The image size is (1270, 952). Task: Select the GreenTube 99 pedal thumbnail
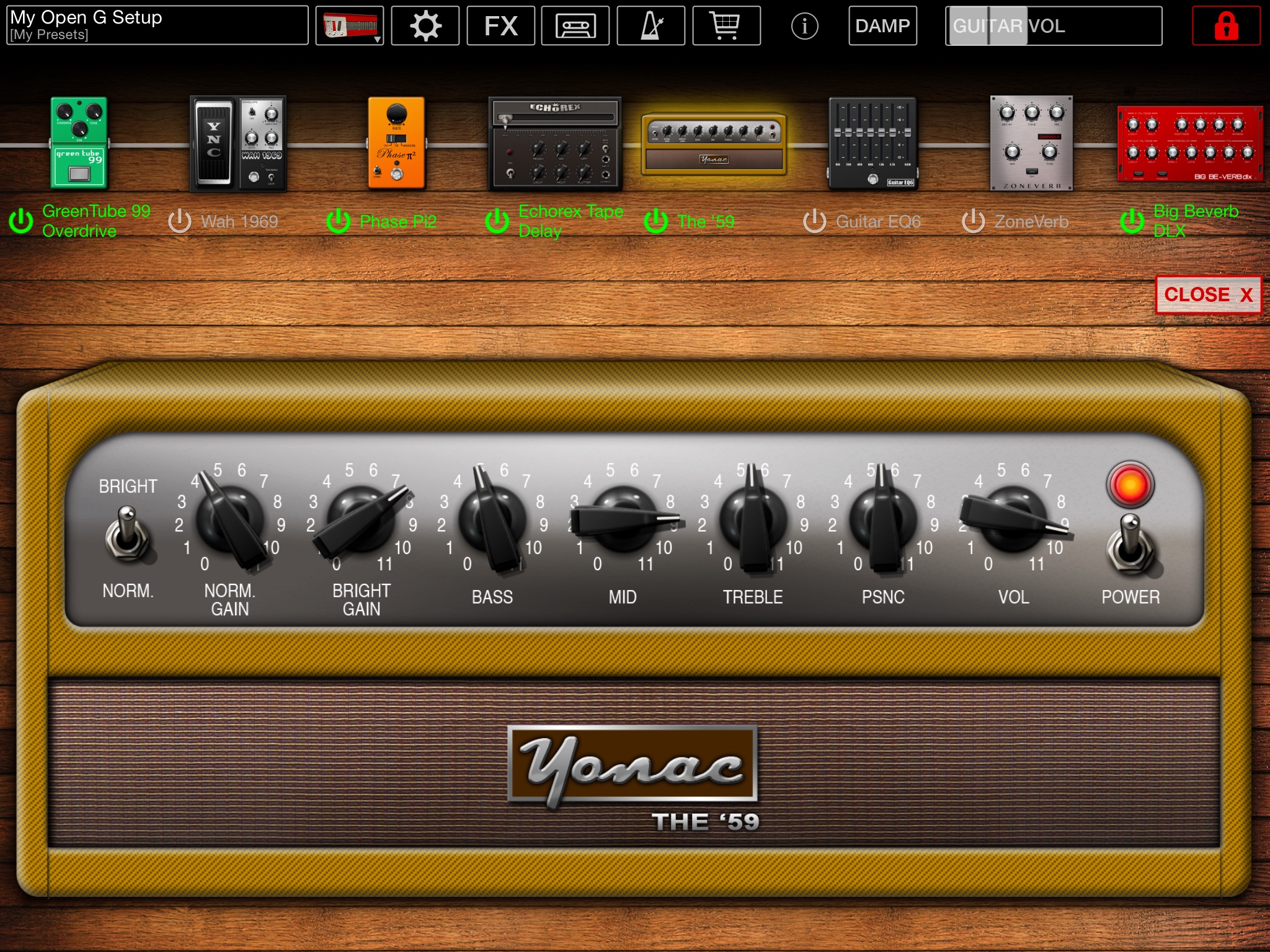pyautogui.click(x=79, y=143)
